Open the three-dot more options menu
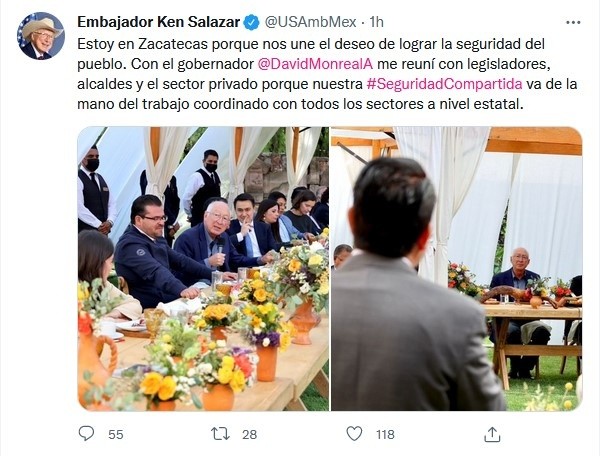The image size is (600, 456). [x=573, y=23]
